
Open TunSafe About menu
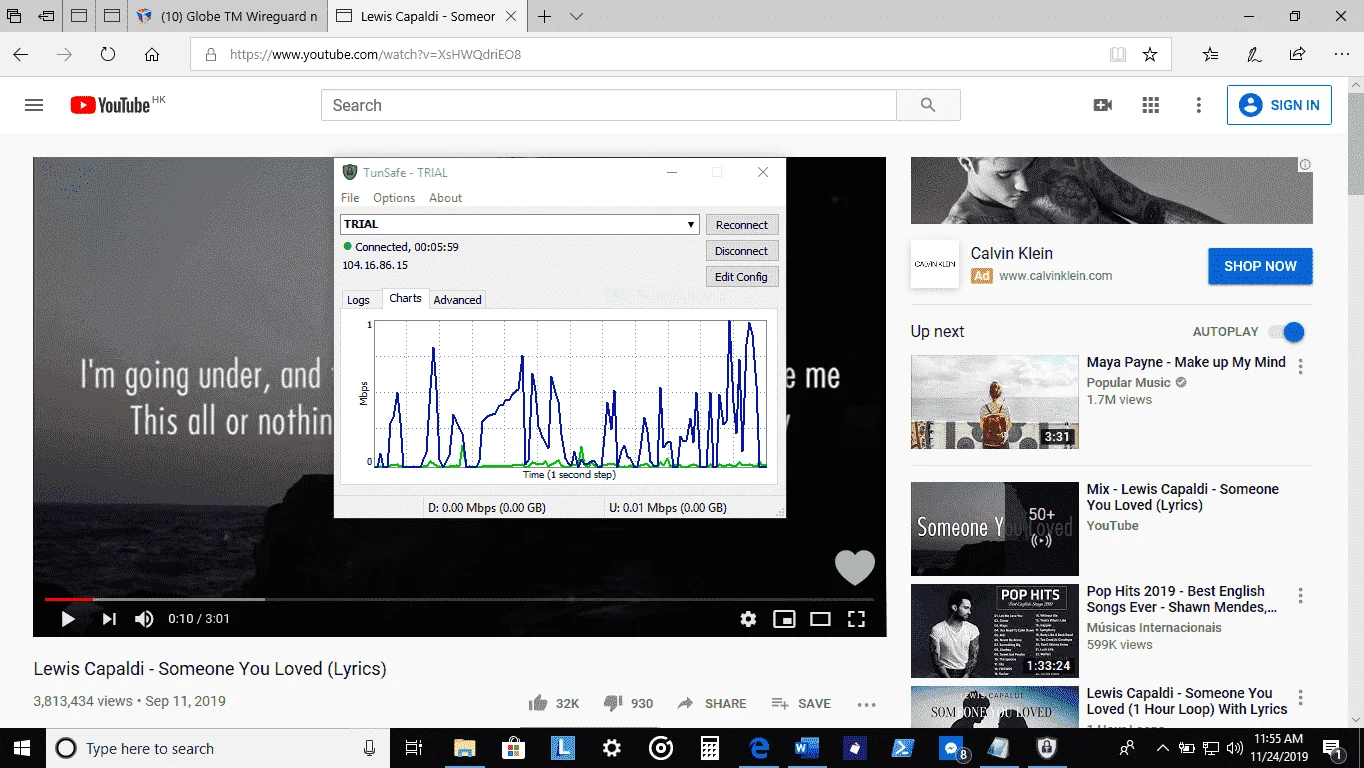[x=446, y=198]
